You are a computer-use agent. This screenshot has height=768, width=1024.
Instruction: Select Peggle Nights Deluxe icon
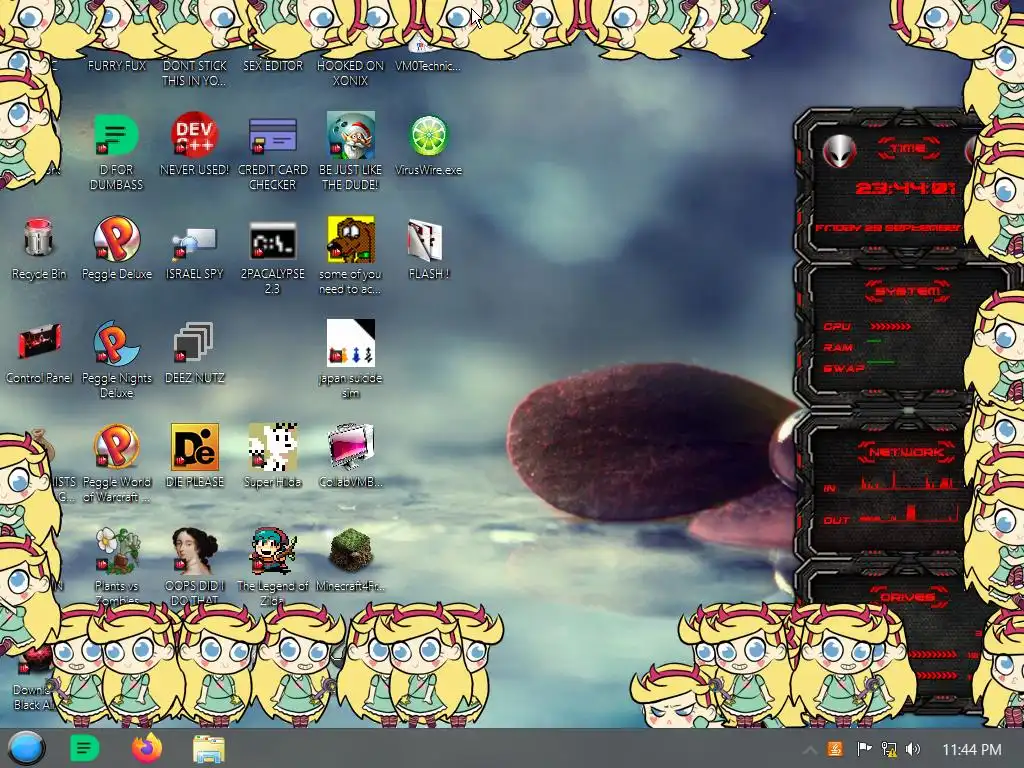pos(116,344)
